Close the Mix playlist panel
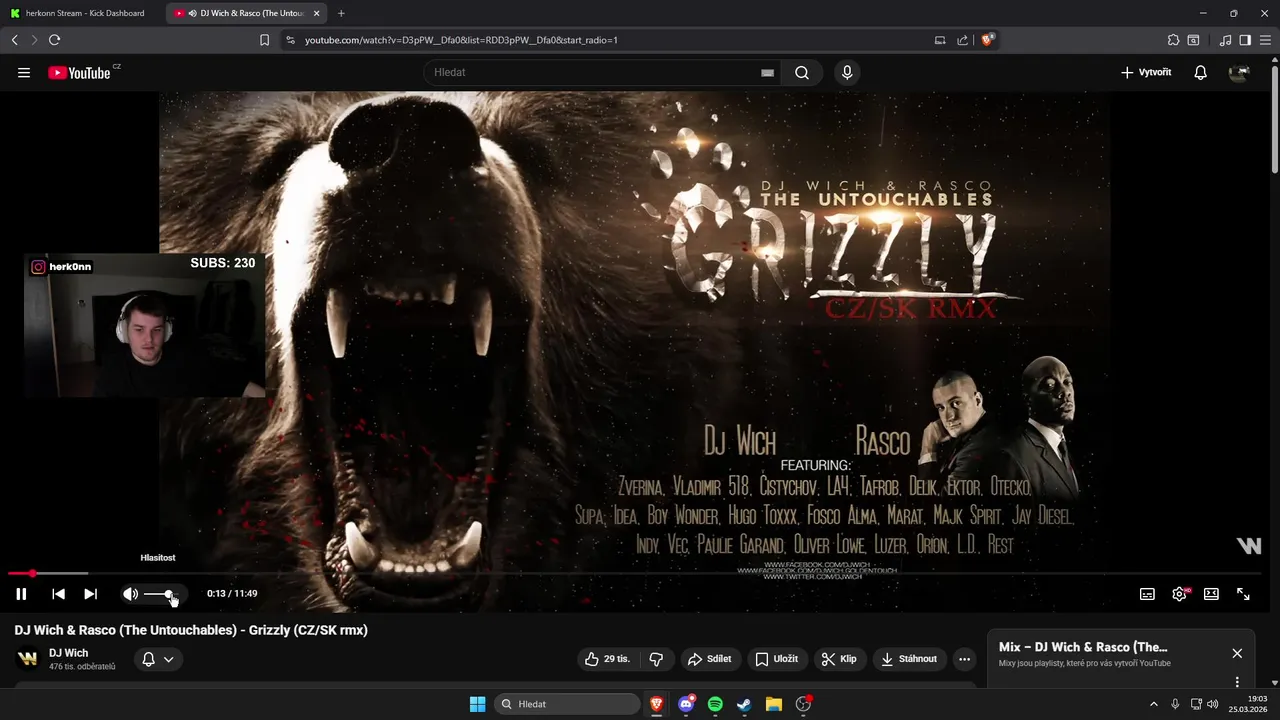Viewport: 1280px width, 720px height. [x=1237, y=653]
